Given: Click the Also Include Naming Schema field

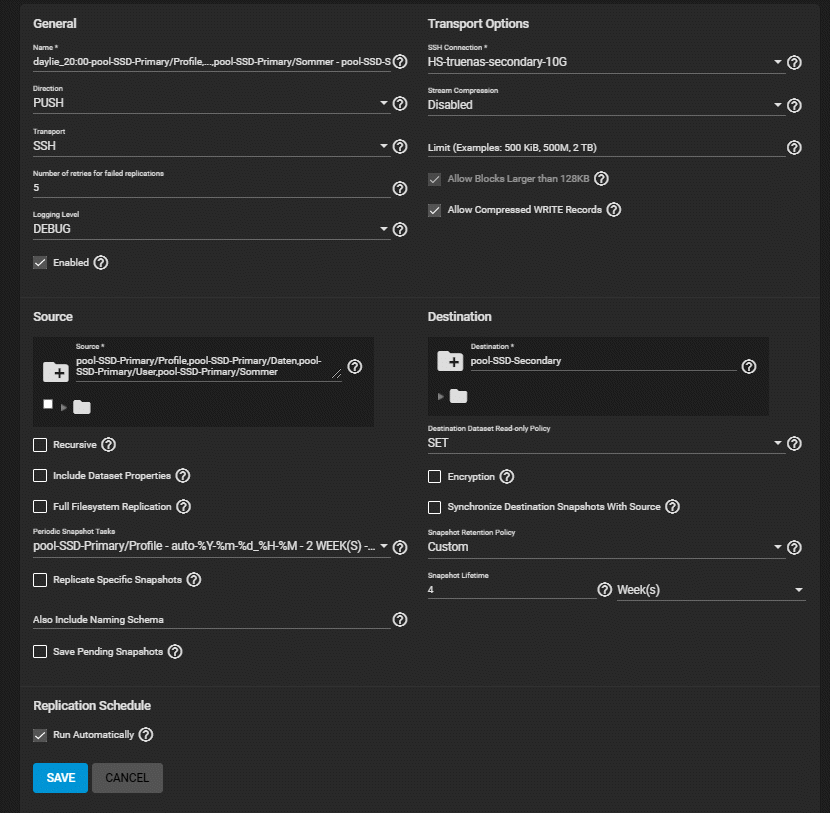Looking at the screenshot, I should click(x=211, y=620).
